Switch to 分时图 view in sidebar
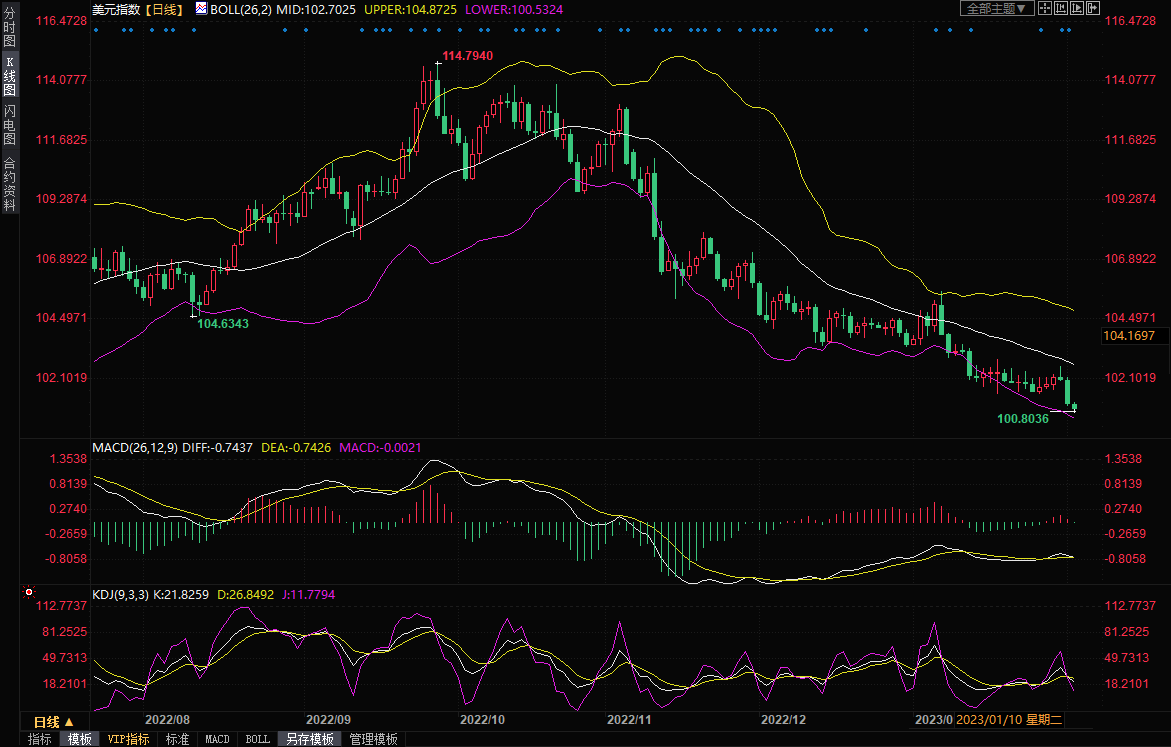The height and width of the screenshot is (747, 1171). pos(9,28)
